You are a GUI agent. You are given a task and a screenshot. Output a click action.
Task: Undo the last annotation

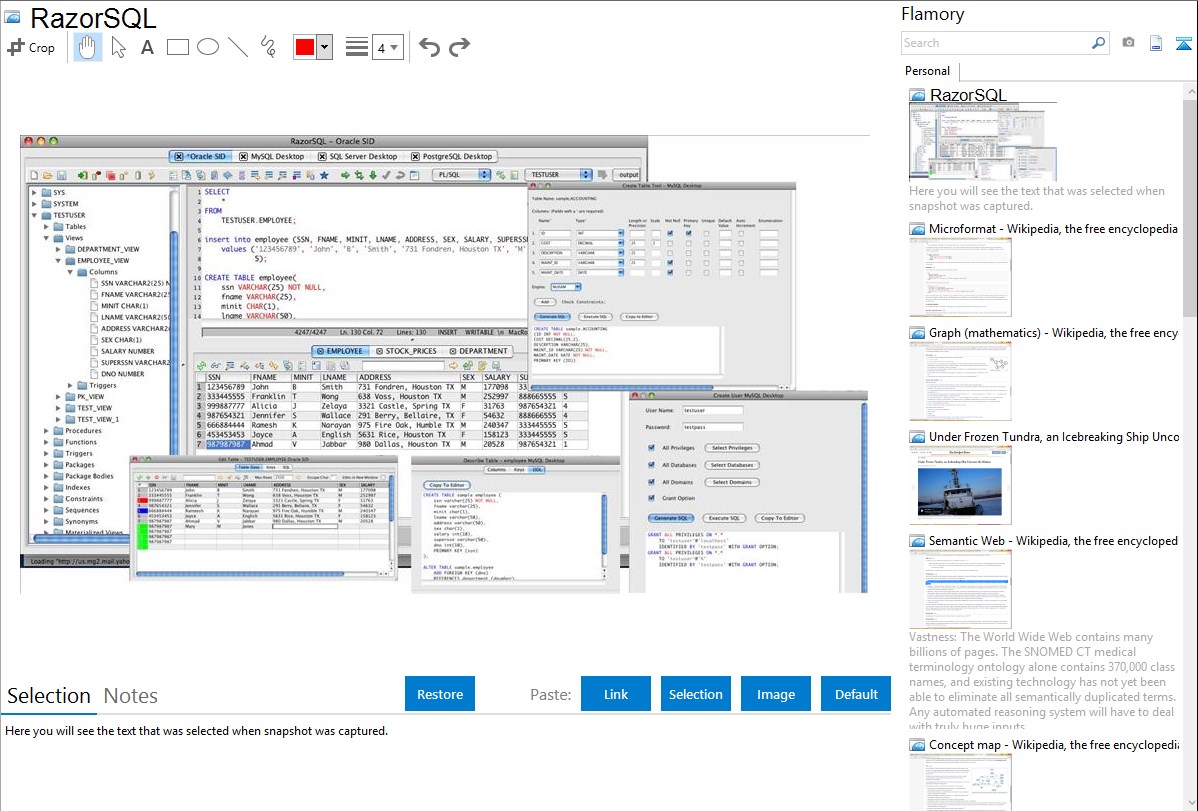(429, 47)
